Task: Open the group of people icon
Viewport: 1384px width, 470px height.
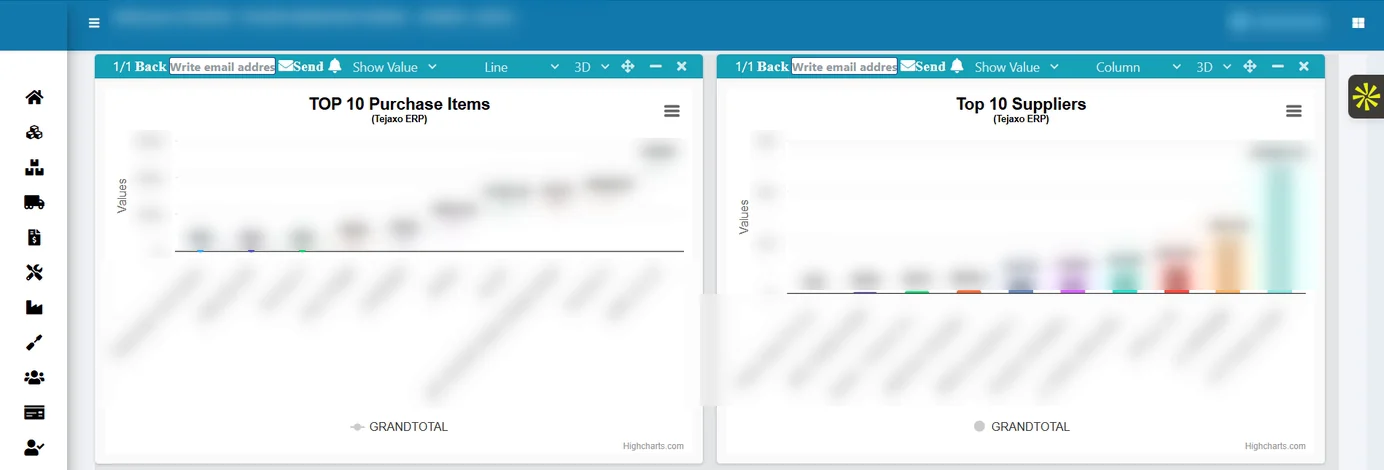Action: point(34,377)
